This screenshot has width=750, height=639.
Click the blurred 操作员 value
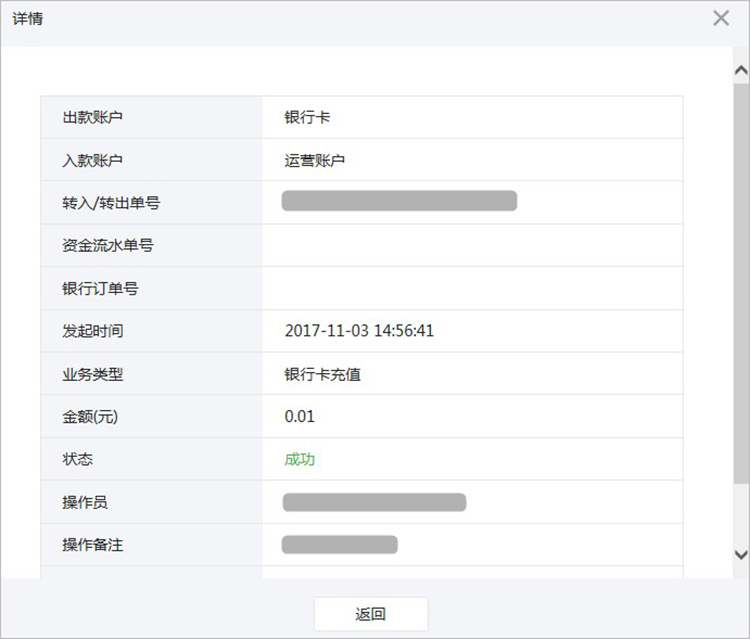click(374, 502)
